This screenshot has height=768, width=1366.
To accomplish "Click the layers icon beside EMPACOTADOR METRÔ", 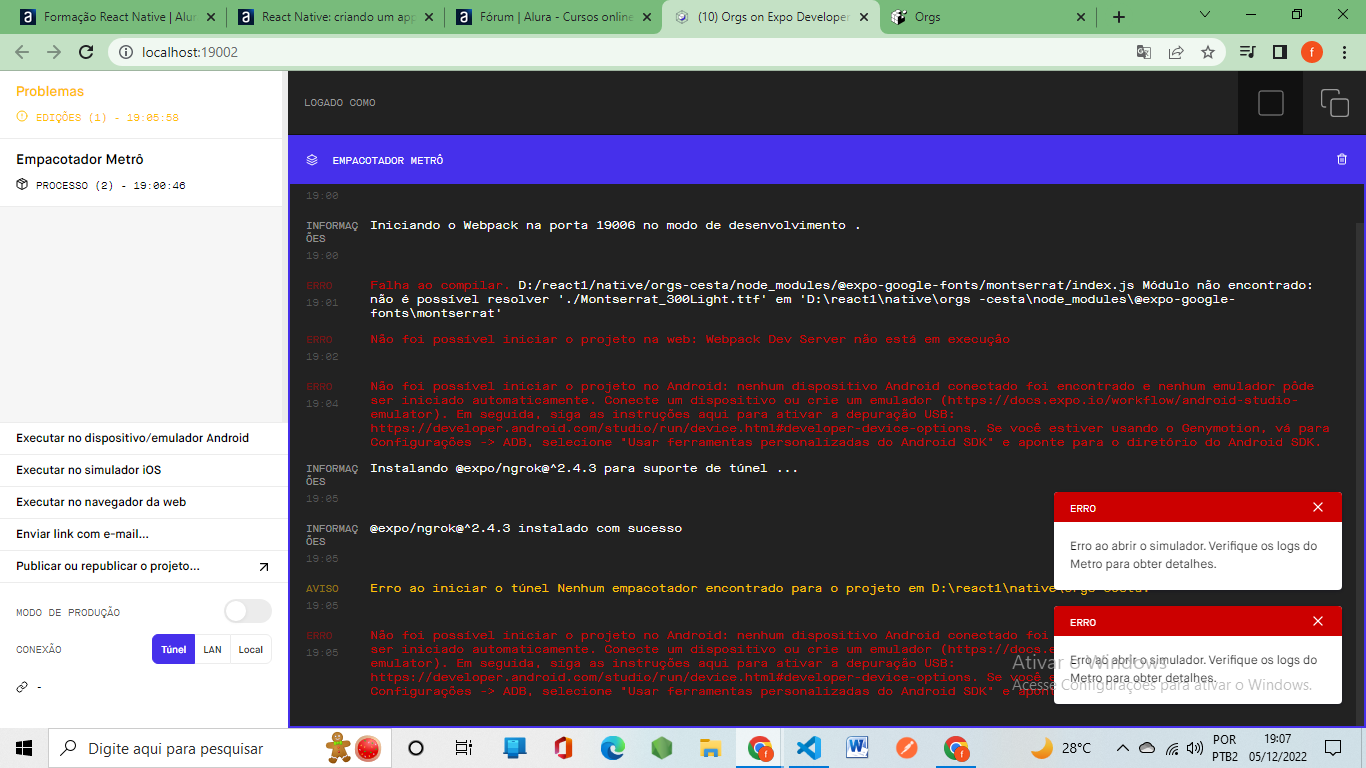I will point(312,160).
